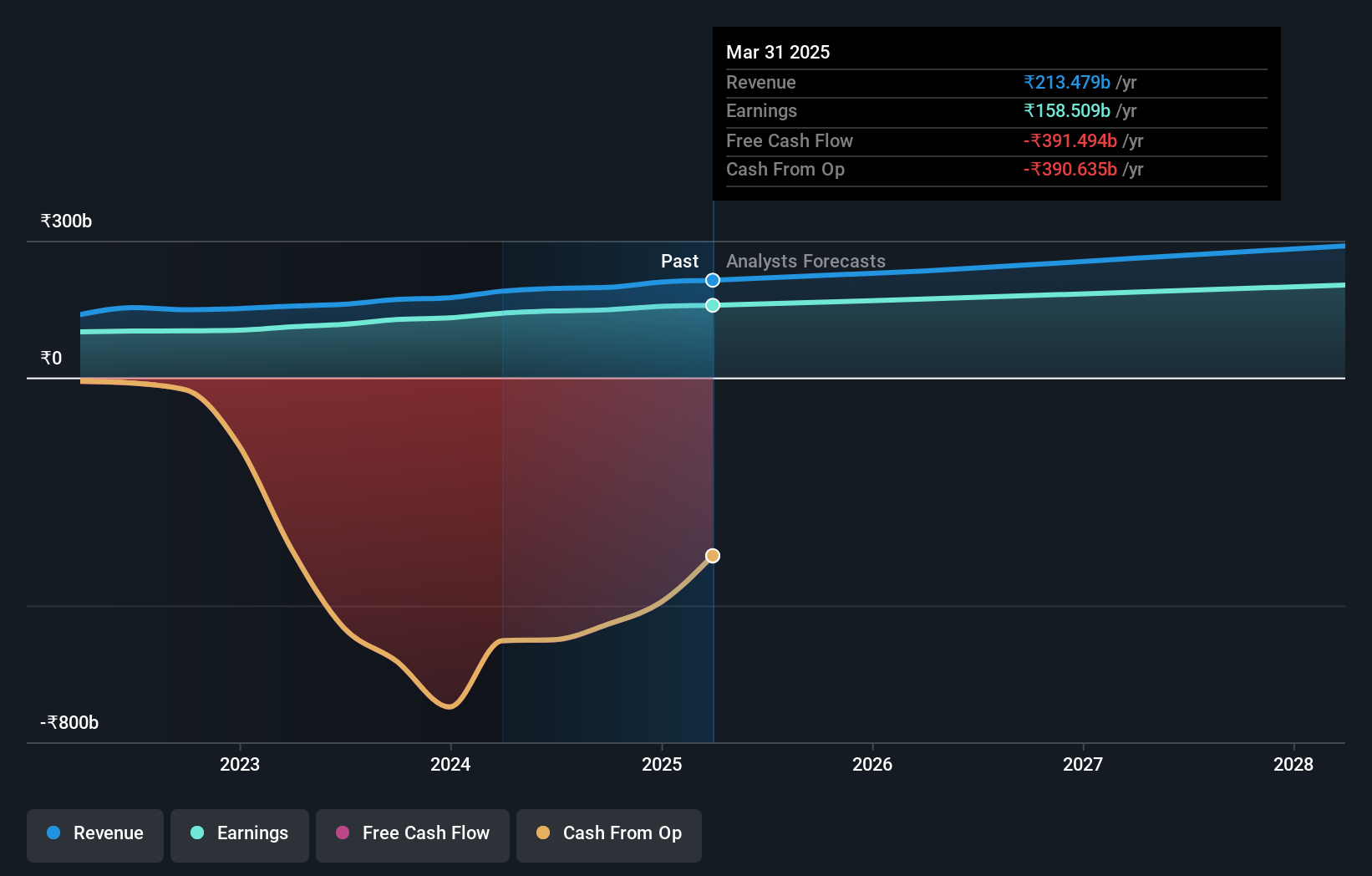Click the -₹390.635b cash from op value
The width and height of the screenshot is (1372, 876).
[x=1070, y=169]
